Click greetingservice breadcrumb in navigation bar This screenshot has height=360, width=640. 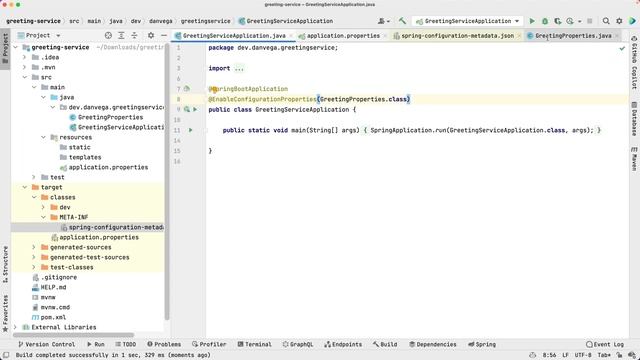(x=205, y=21)
